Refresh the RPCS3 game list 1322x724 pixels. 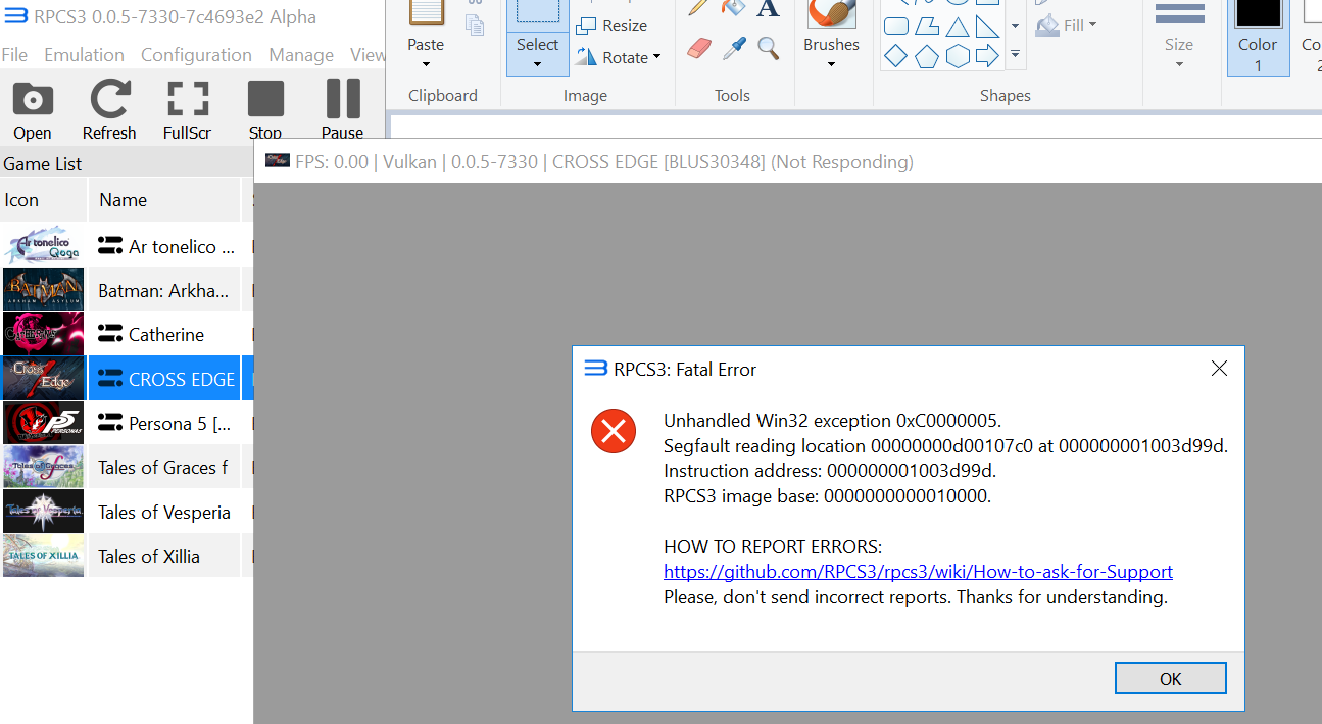(x=109, y=96)
